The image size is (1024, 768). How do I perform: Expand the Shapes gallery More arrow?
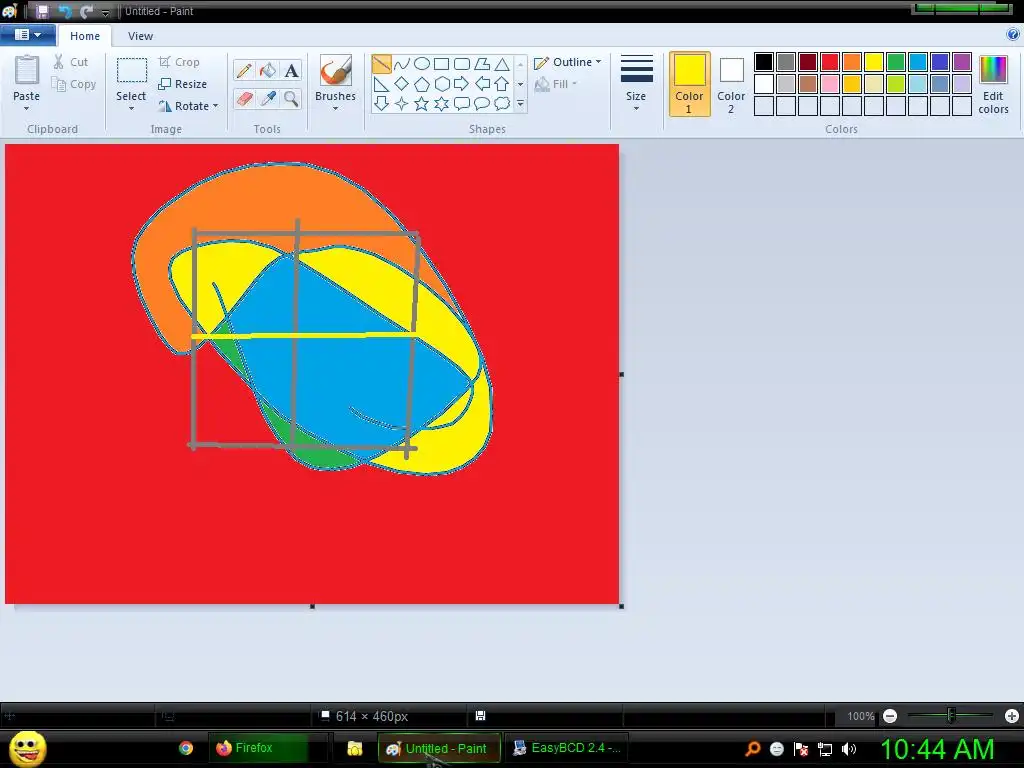coord(520,103)
